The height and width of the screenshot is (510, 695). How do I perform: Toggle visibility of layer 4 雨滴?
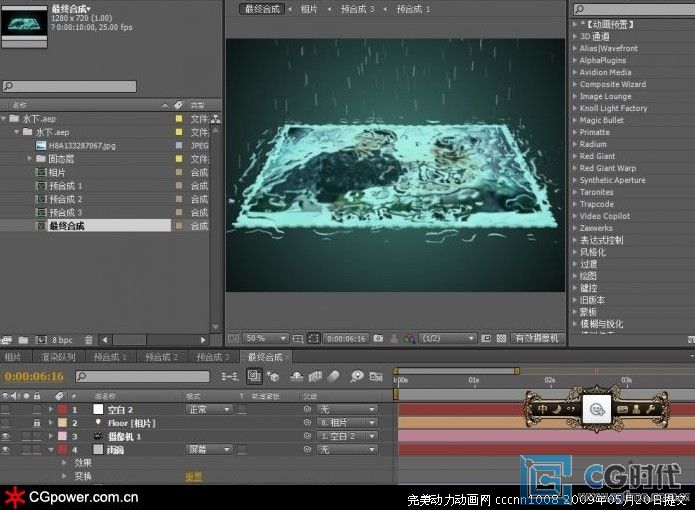(x=5, y=450)
